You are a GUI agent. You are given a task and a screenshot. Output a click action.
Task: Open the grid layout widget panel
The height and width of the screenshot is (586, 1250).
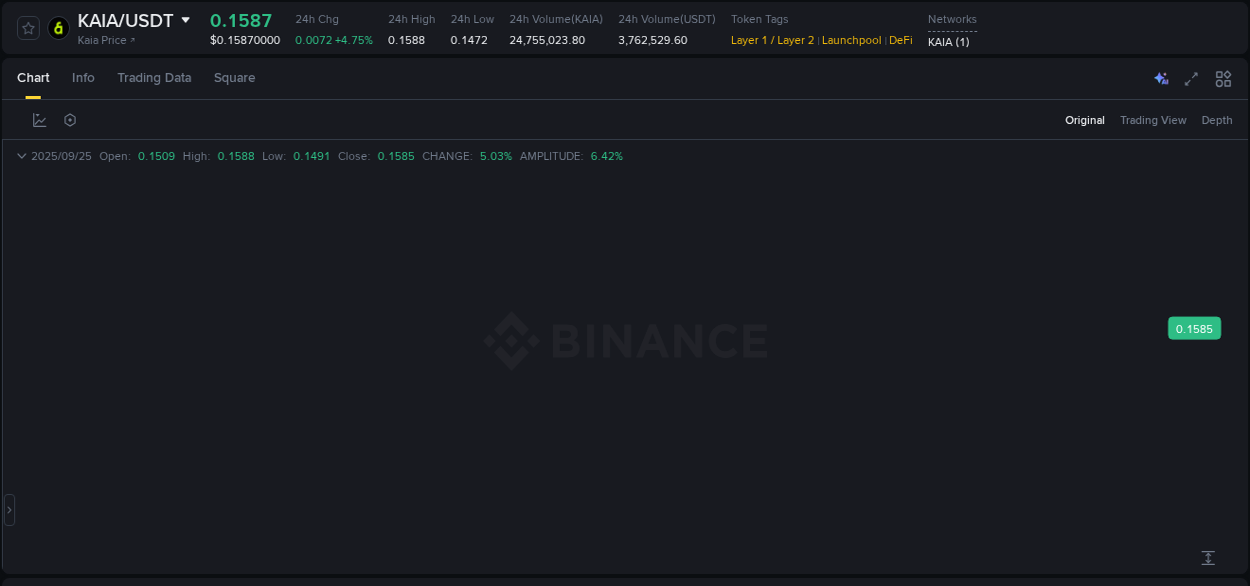pyautogui.click(x=1223, y=78)
